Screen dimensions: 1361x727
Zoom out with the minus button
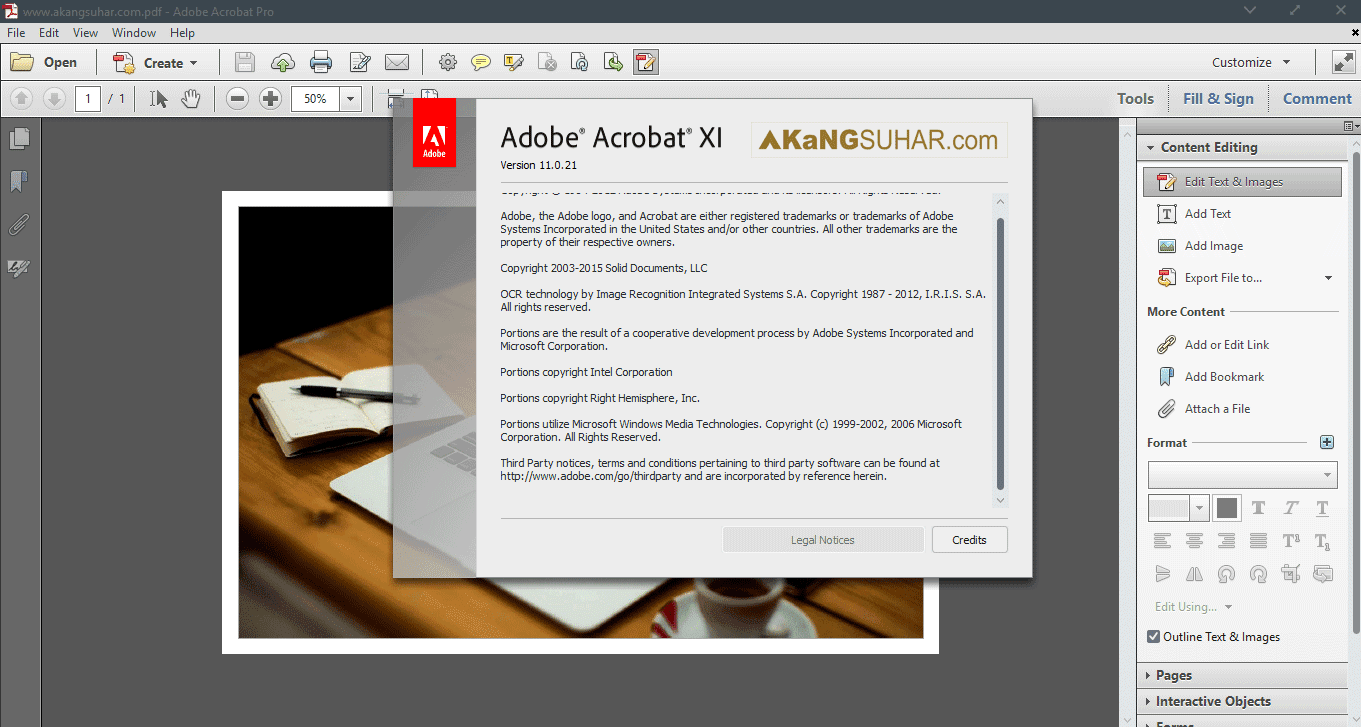point(237,98)
